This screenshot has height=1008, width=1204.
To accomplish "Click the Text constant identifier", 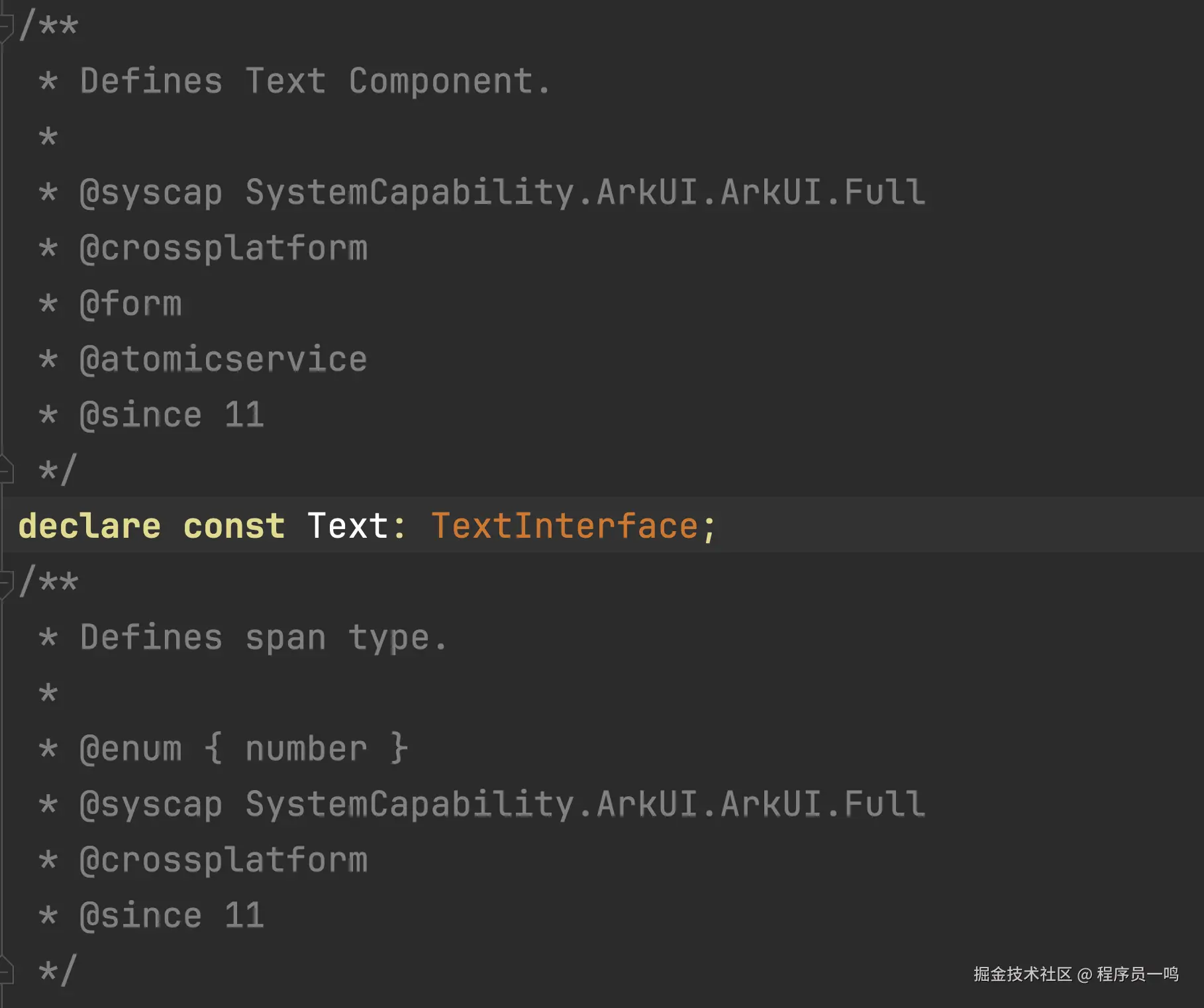I will point(348,527).
